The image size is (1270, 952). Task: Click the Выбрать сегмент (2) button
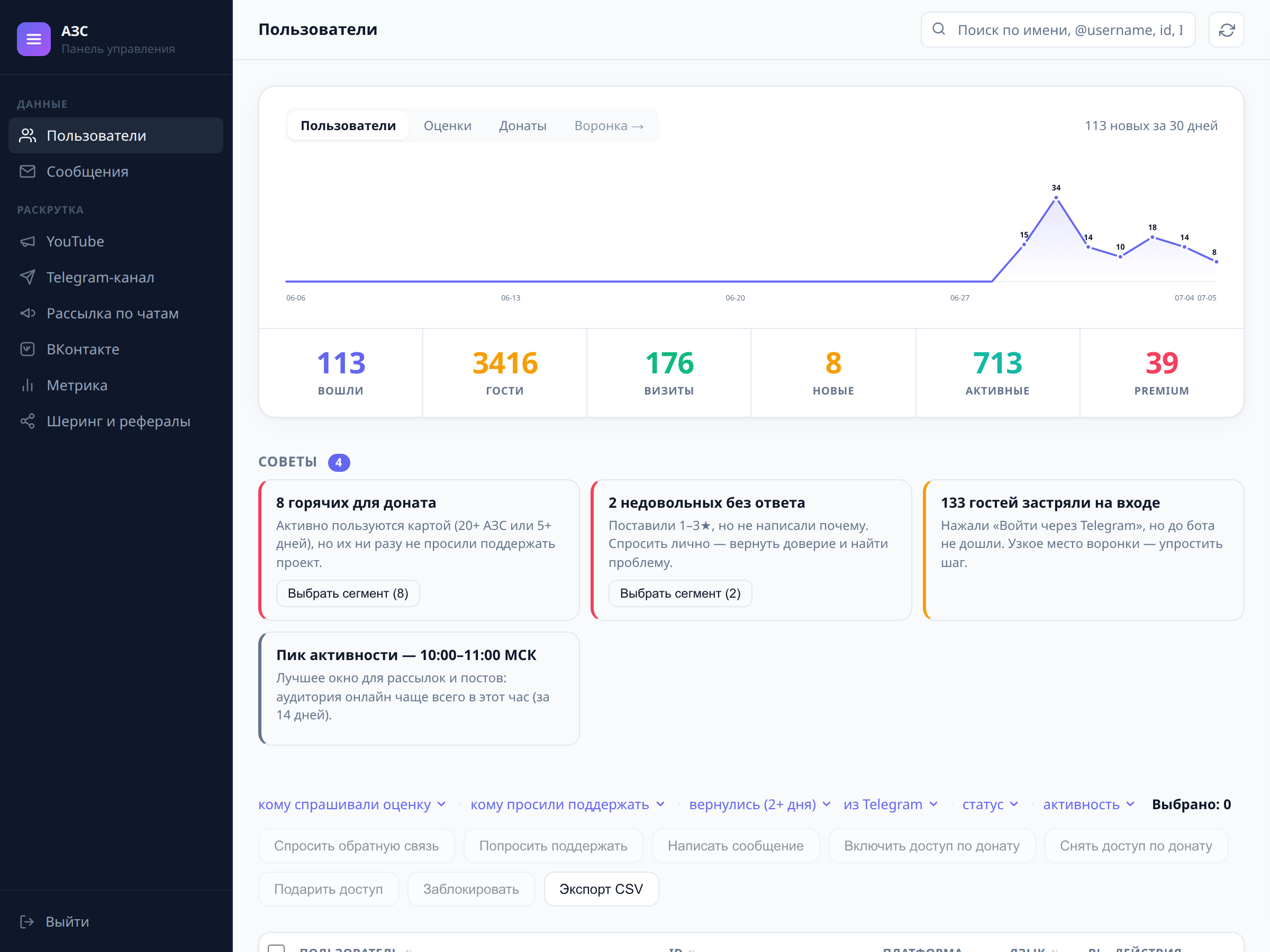click(x=680, y=593)
